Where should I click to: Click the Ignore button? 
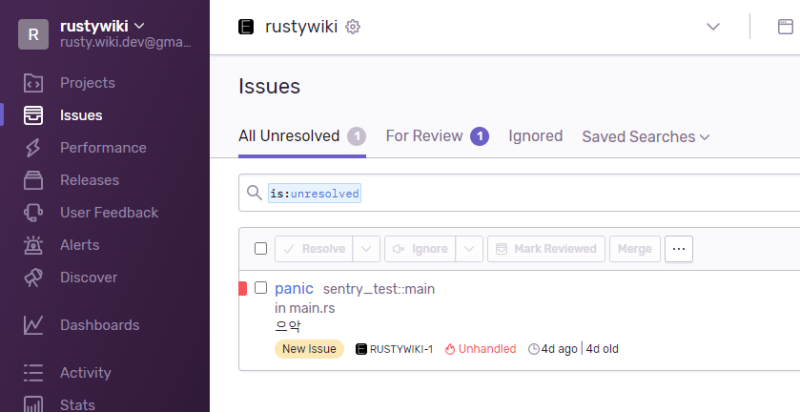click(x=420, y=249)
